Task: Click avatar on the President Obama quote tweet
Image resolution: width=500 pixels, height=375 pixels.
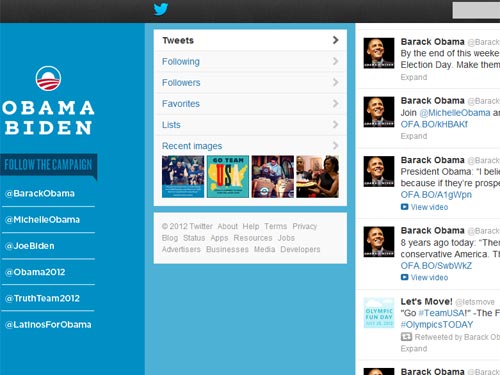Action: click(379, 171)
